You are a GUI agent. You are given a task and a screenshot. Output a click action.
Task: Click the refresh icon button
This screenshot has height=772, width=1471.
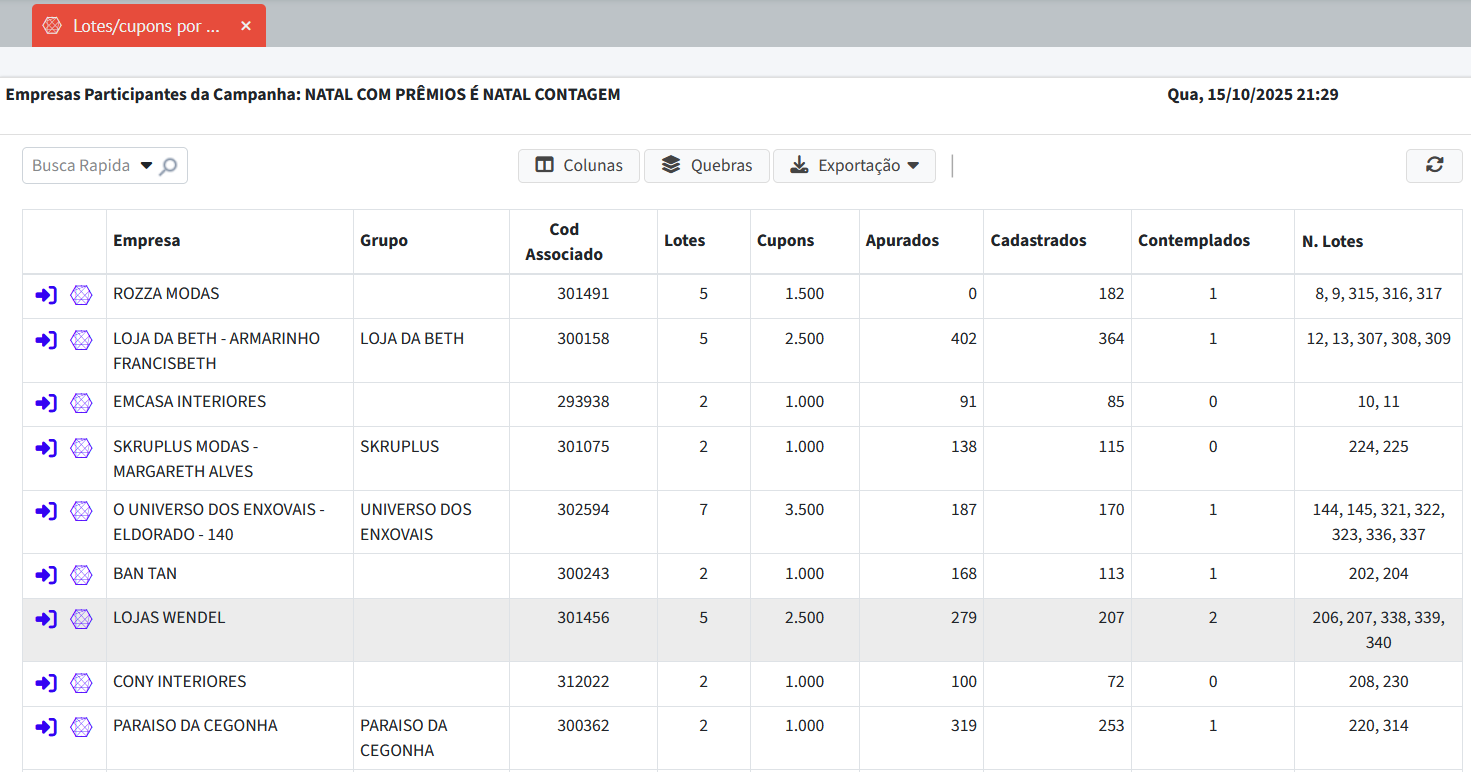[x=1434, y=165]
